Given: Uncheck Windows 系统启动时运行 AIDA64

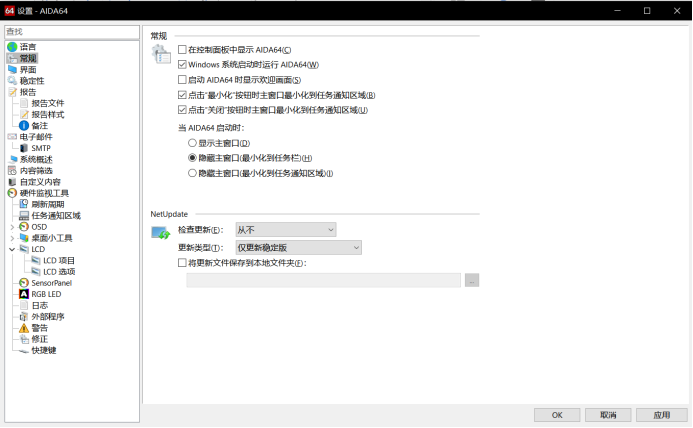Looking at the screenshot, I should 182,65.
